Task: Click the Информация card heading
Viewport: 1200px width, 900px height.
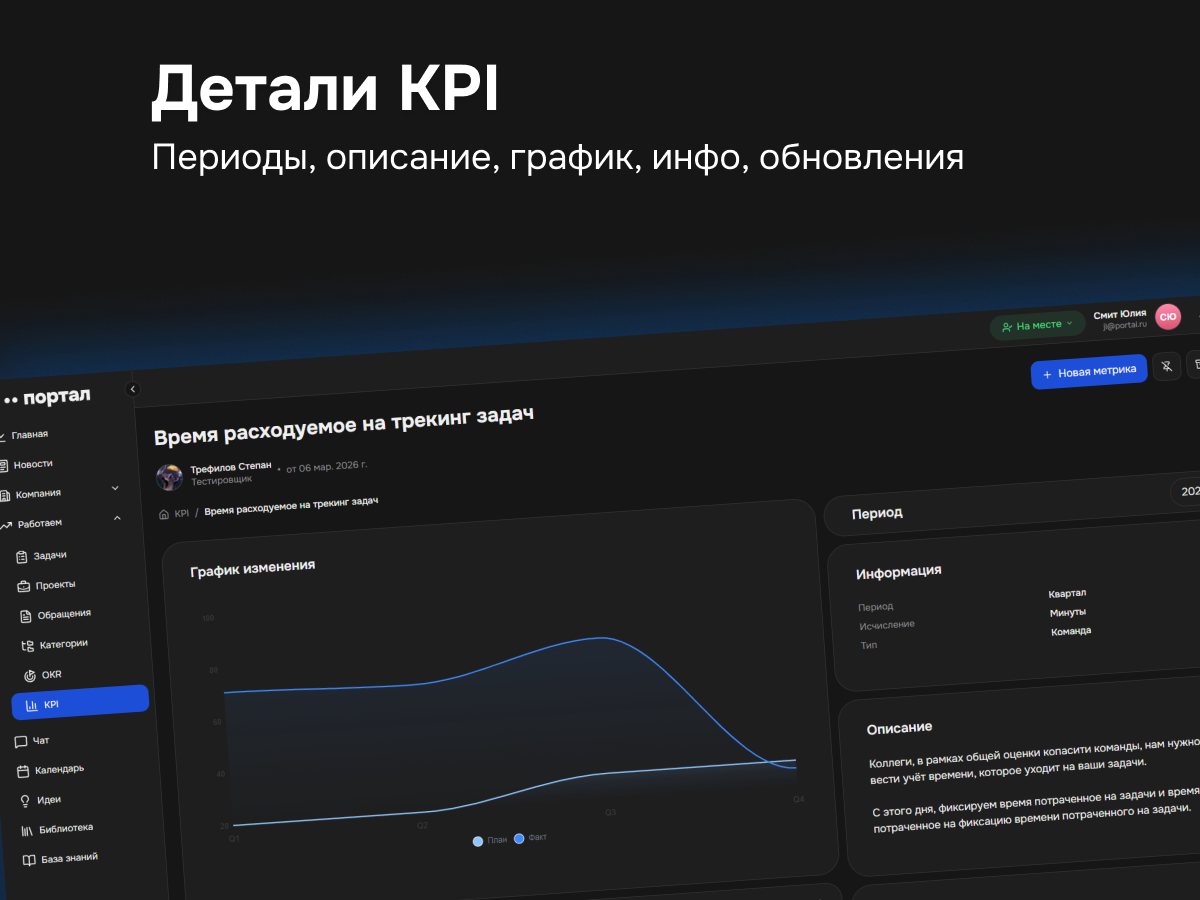Action: tap(898, 572)
